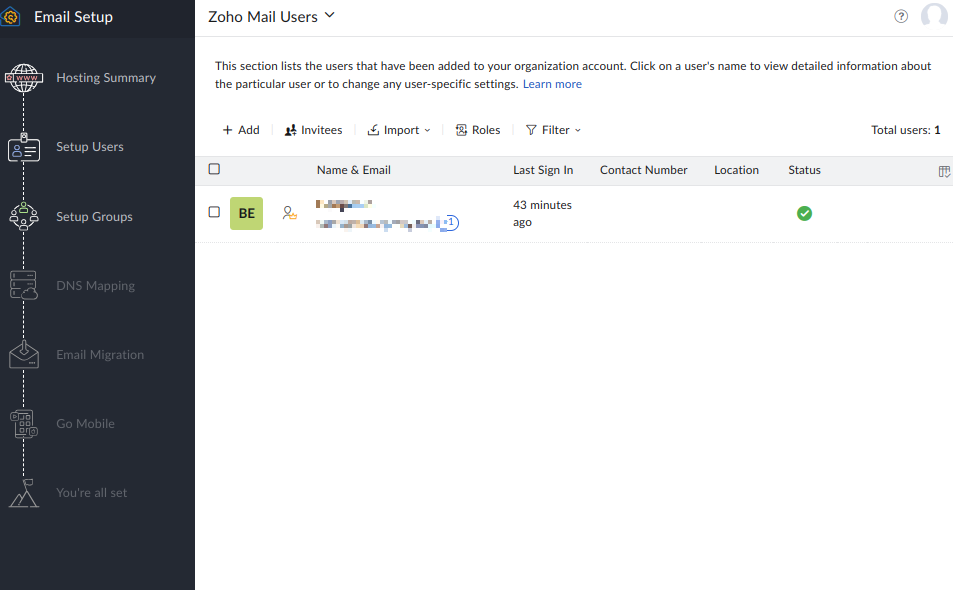Screen dimensions: 953x590
Task: Click the Add user button
Action: [x=241, y=130]
